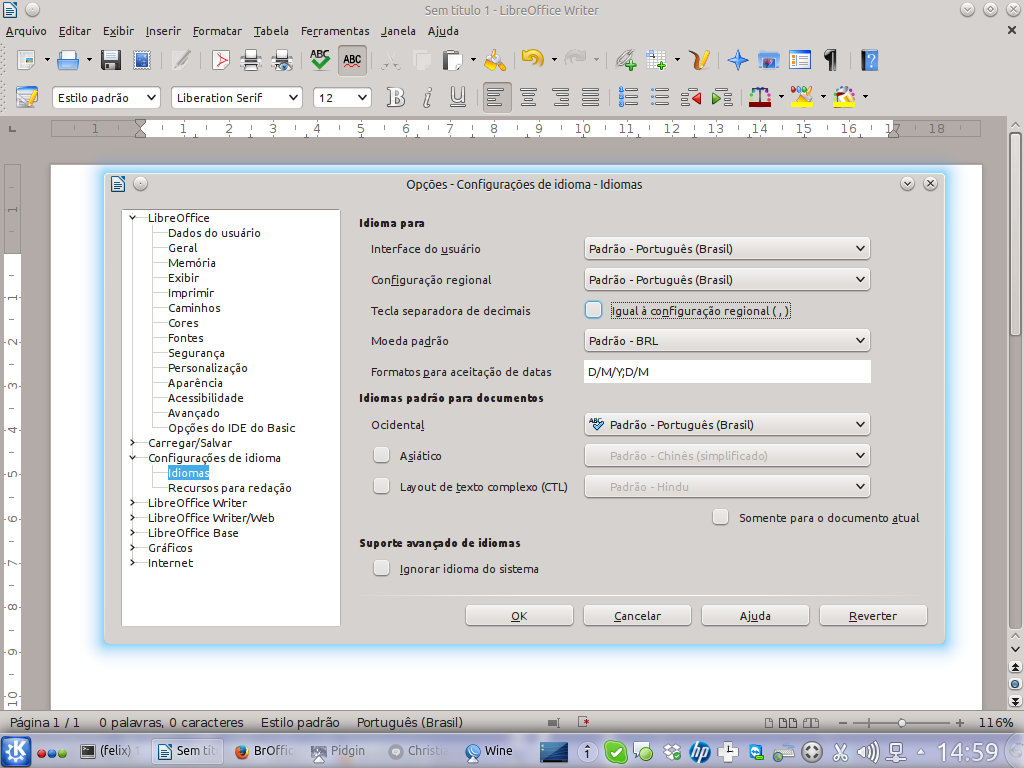1024x768 pixels.
Task: Click the Save document icon
Action: pos(111,60)
